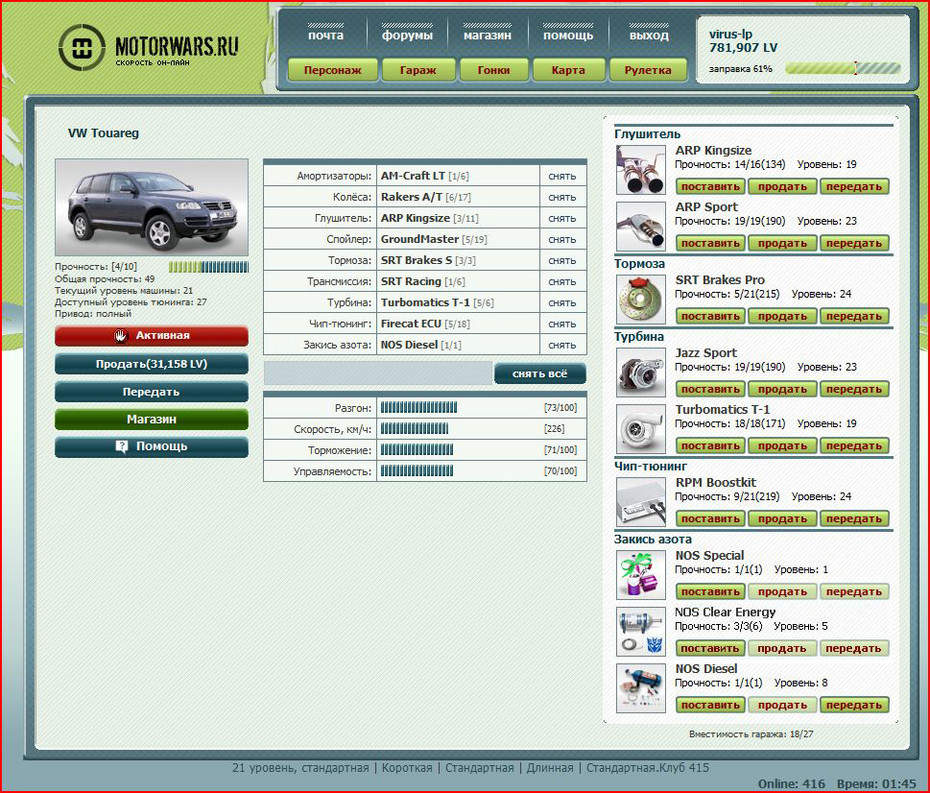Install RPM Boostkit with поставить
Image resolution: width=930 pixels, height=793 pixels.
click(711, 518)
